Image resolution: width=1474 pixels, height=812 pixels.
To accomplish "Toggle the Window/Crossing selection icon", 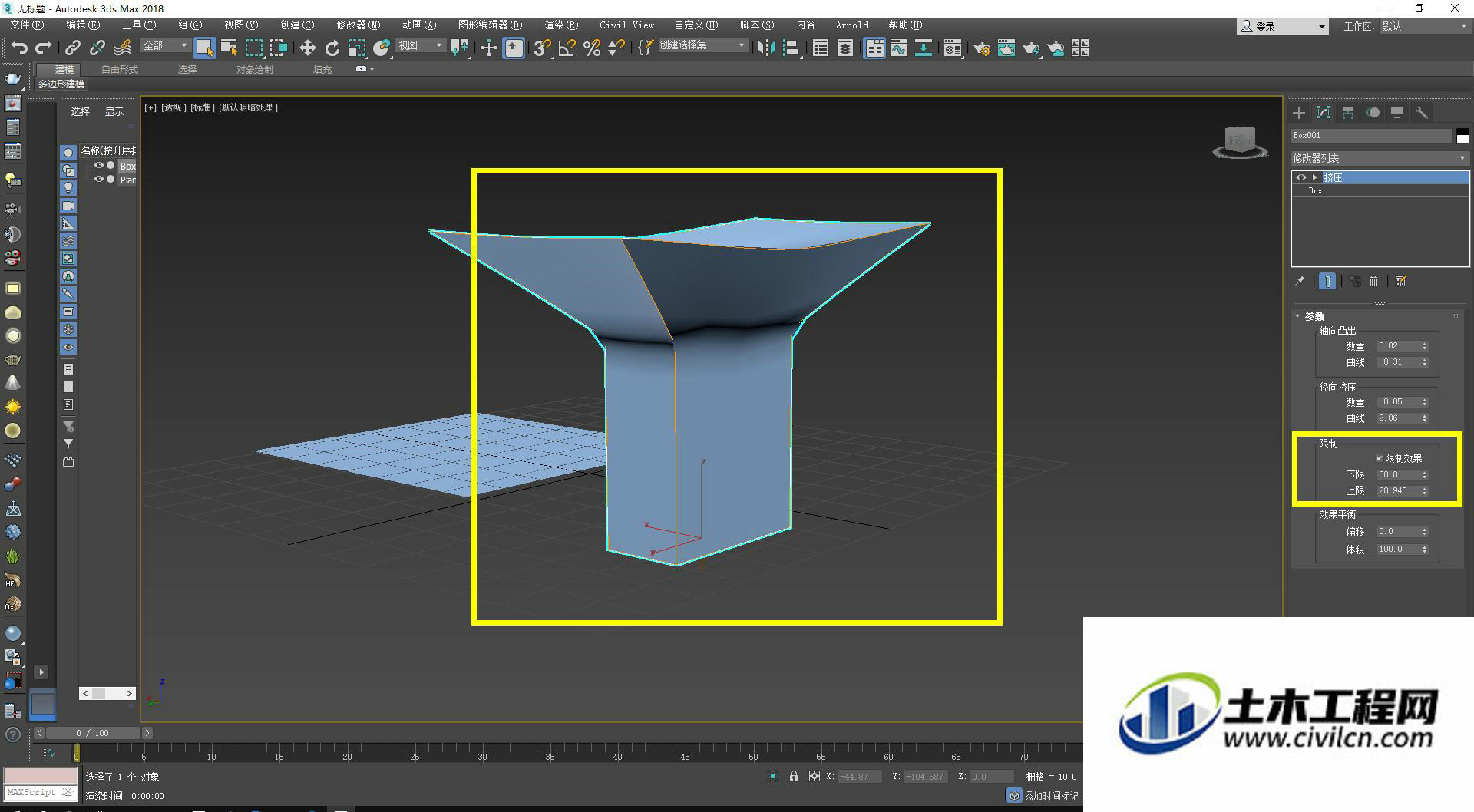I will coord(278,48).
